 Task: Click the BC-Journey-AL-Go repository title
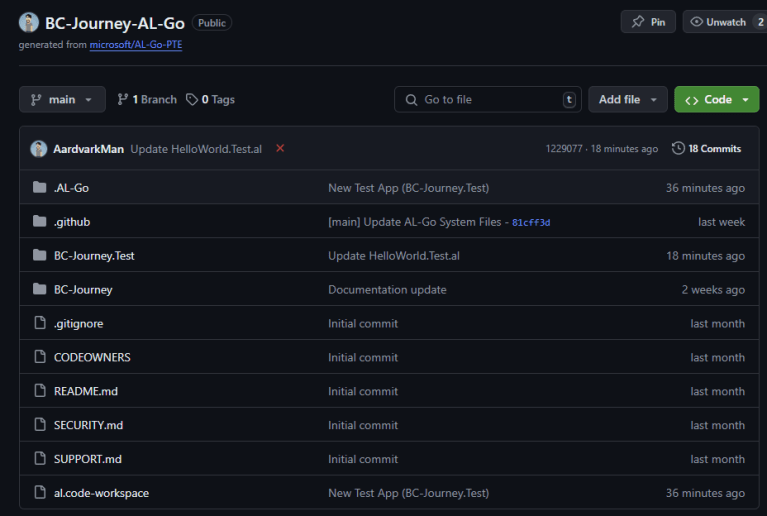coord(115,23)
